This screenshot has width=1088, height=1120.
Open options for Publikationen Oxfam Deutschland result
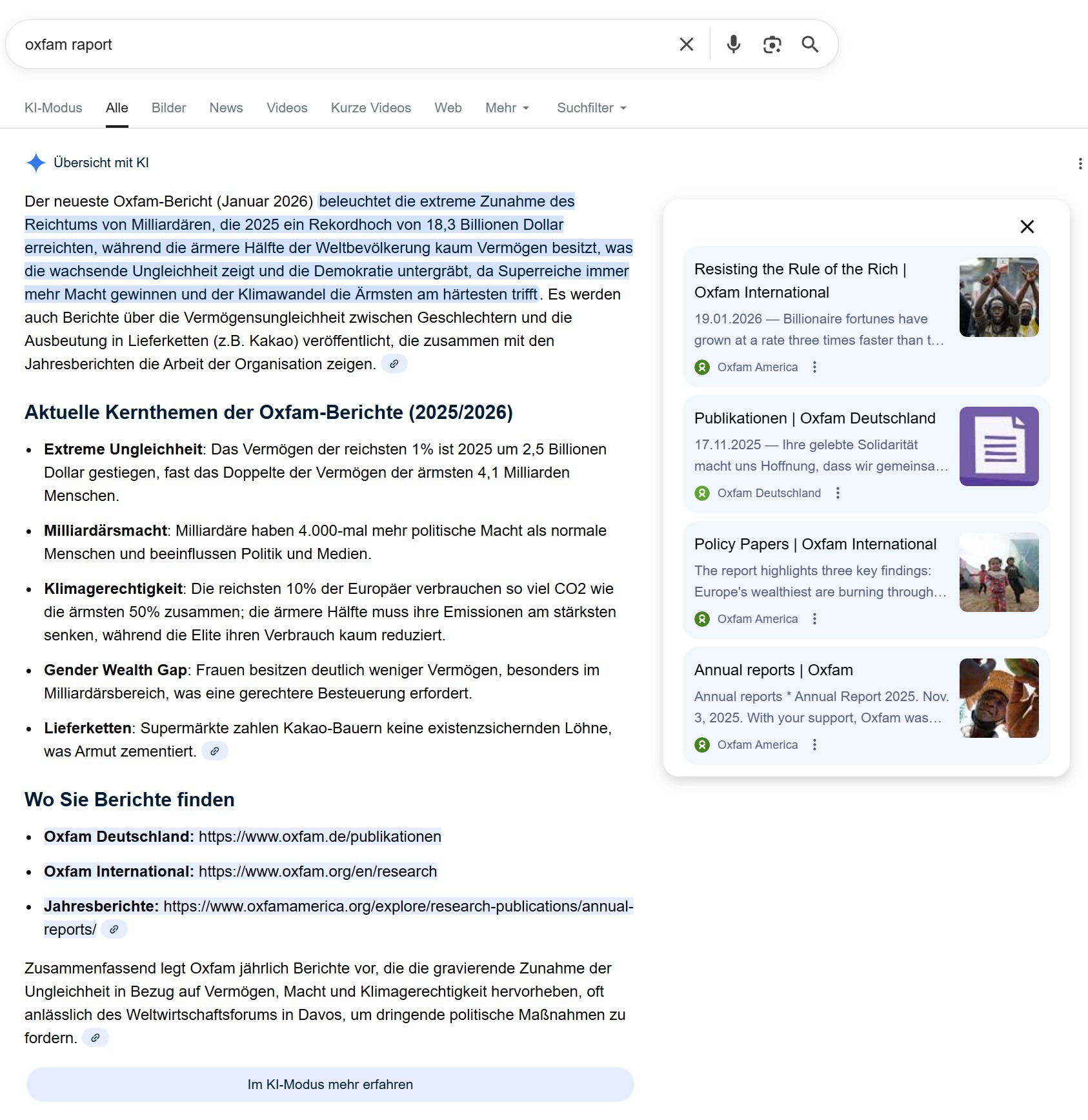(838, 493)
